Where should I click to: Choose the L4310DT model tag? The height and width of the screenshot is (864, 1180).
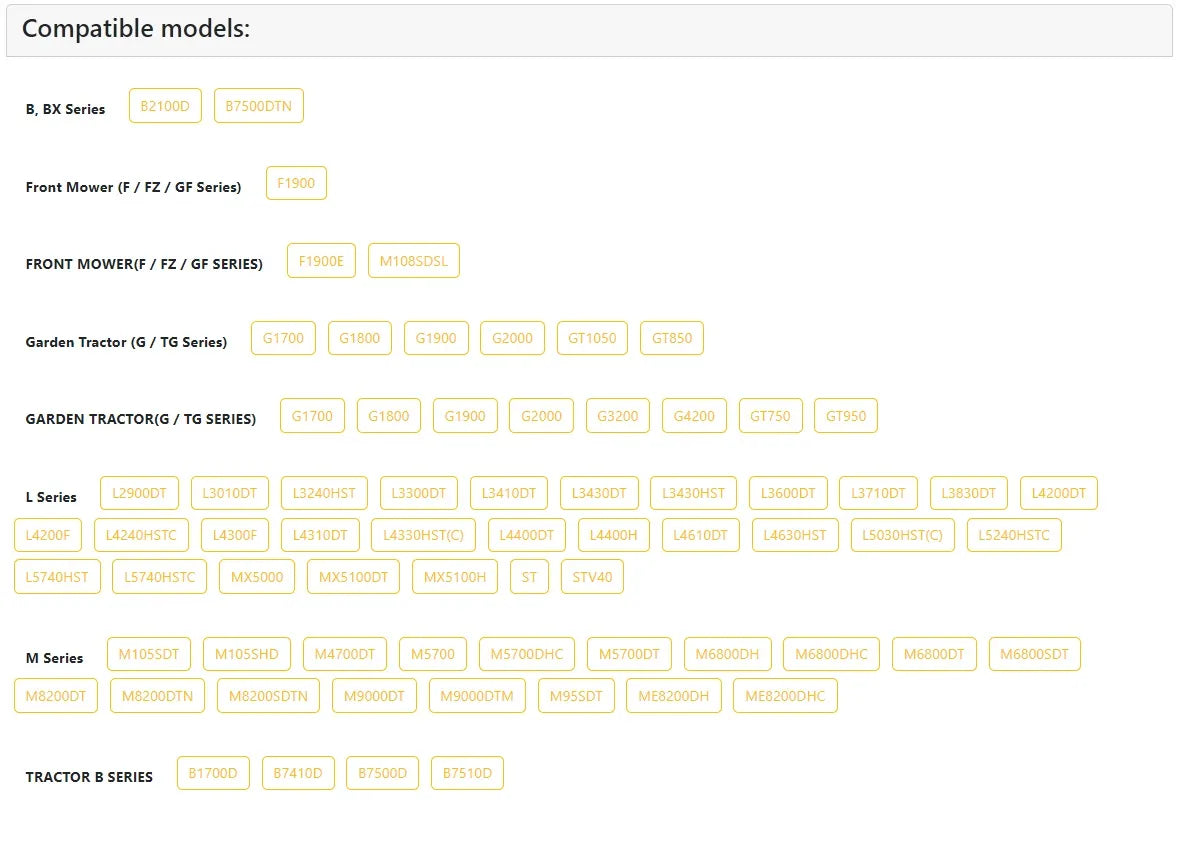(320, 535)
